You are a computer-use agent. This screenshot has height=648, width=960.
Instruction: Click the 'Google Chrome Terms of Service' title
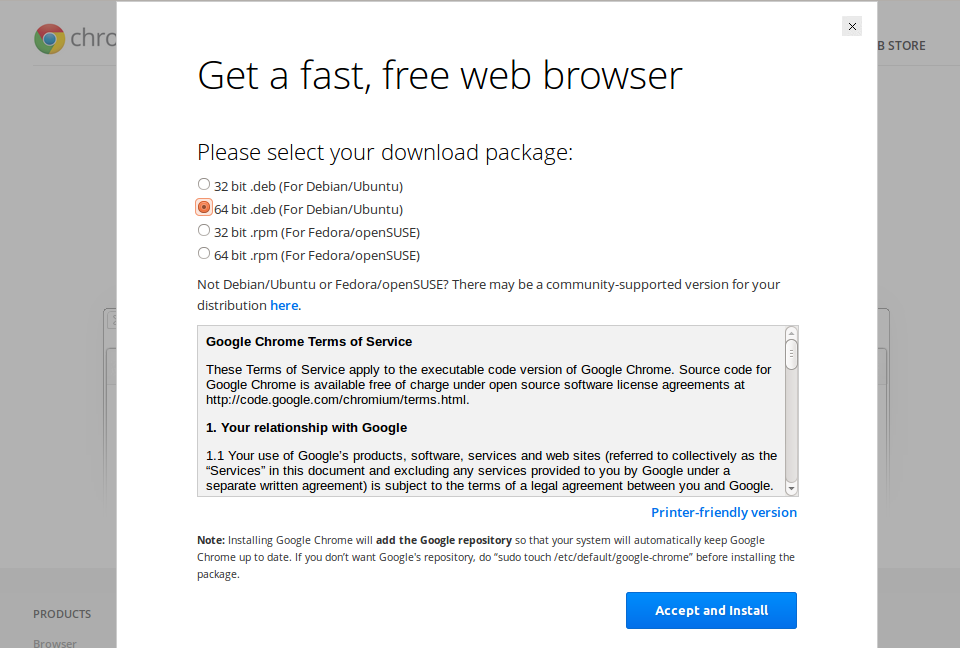click(x=309, y=342)
